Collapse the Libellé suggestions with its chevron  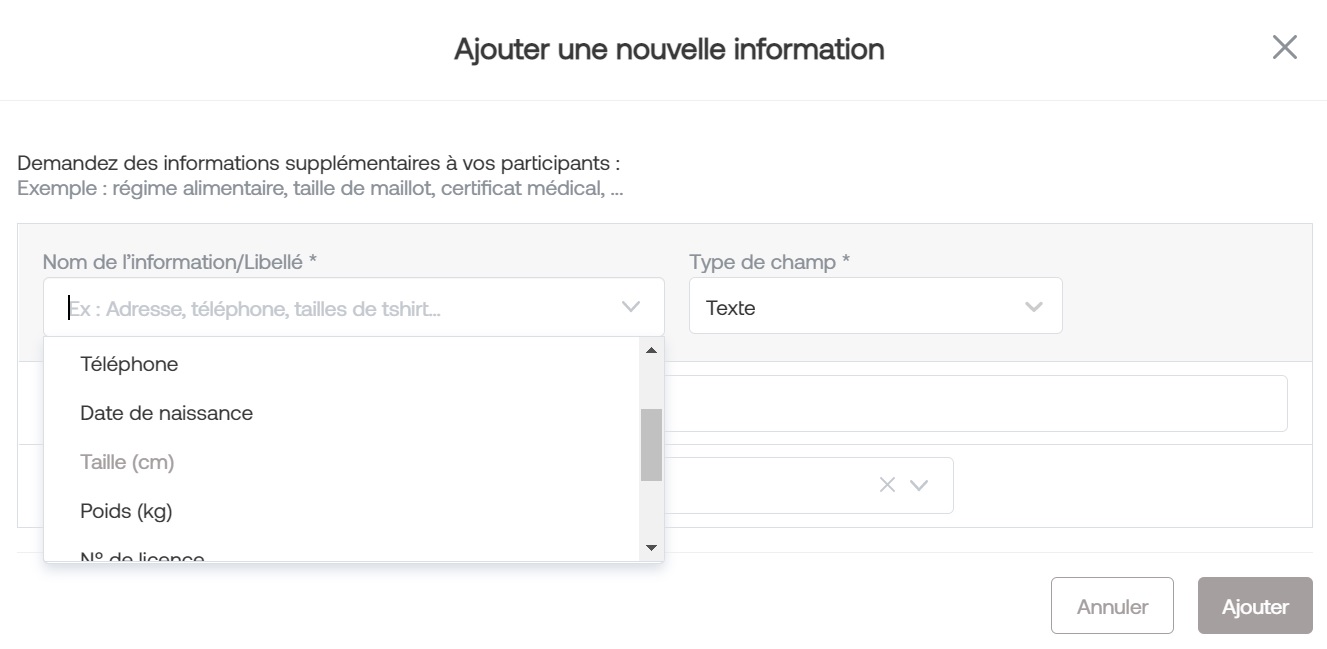[x=631, y=307]
